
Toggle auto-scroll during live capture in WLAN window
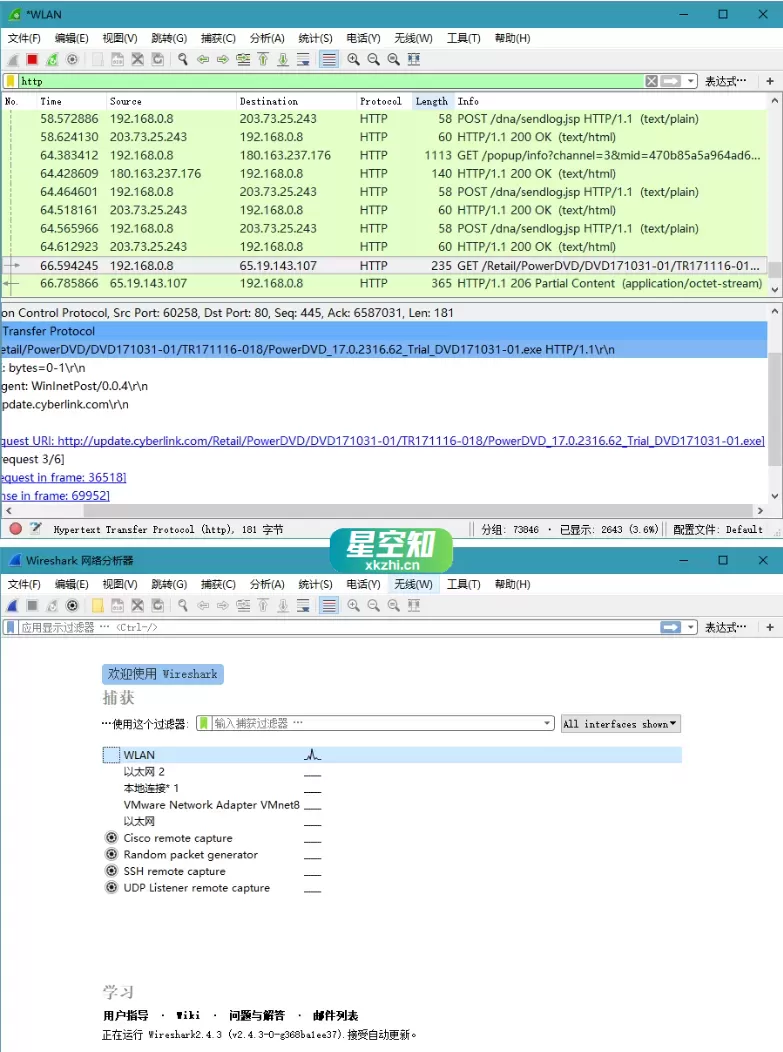303,60
